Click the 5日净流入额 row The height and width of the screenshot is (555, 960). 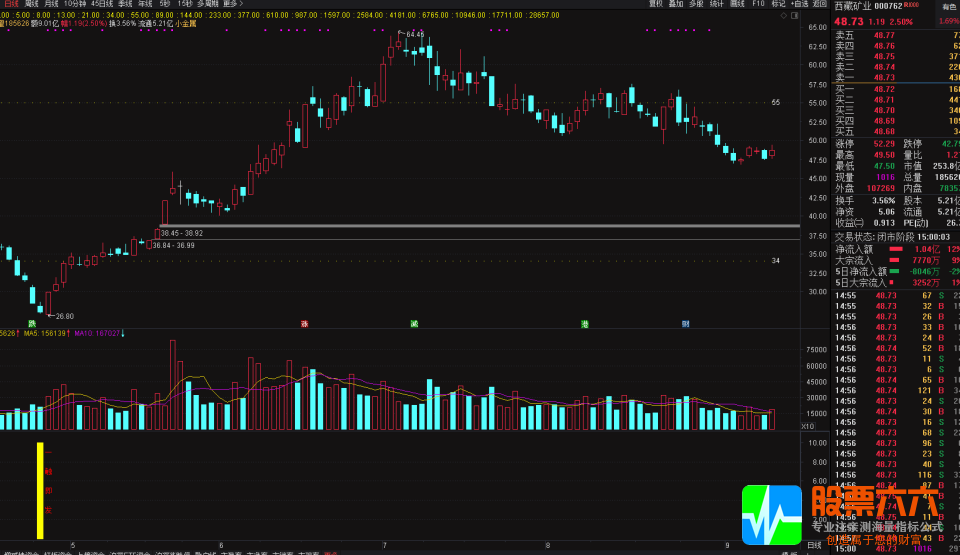tap(896, 271)
